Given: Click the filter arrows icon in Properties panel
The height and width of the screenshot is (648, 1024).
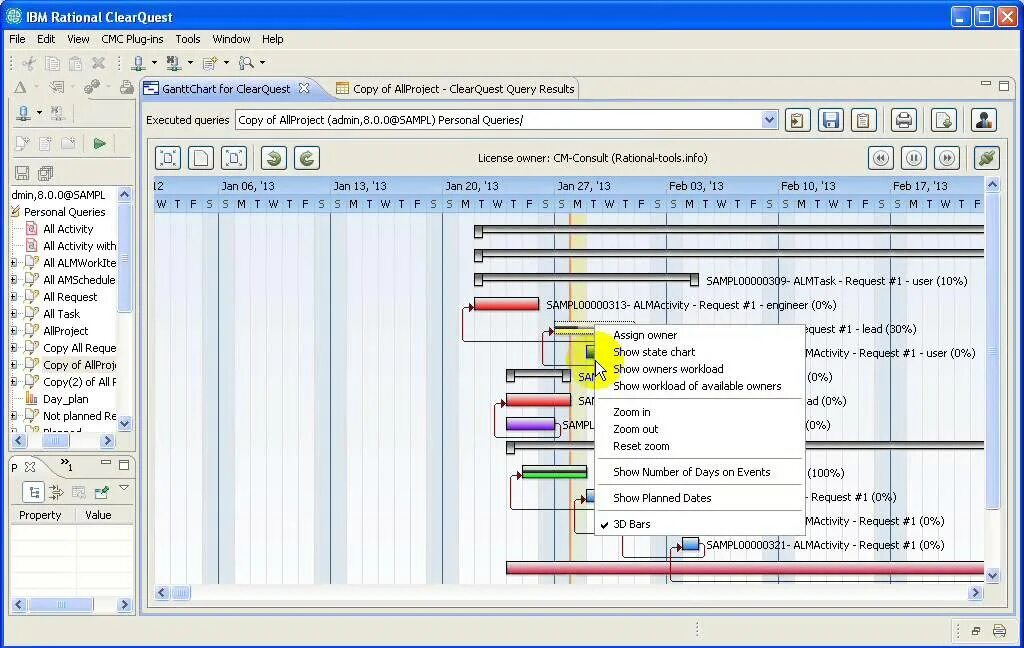Looking at the screenshot, I should (x=56, y=492).
